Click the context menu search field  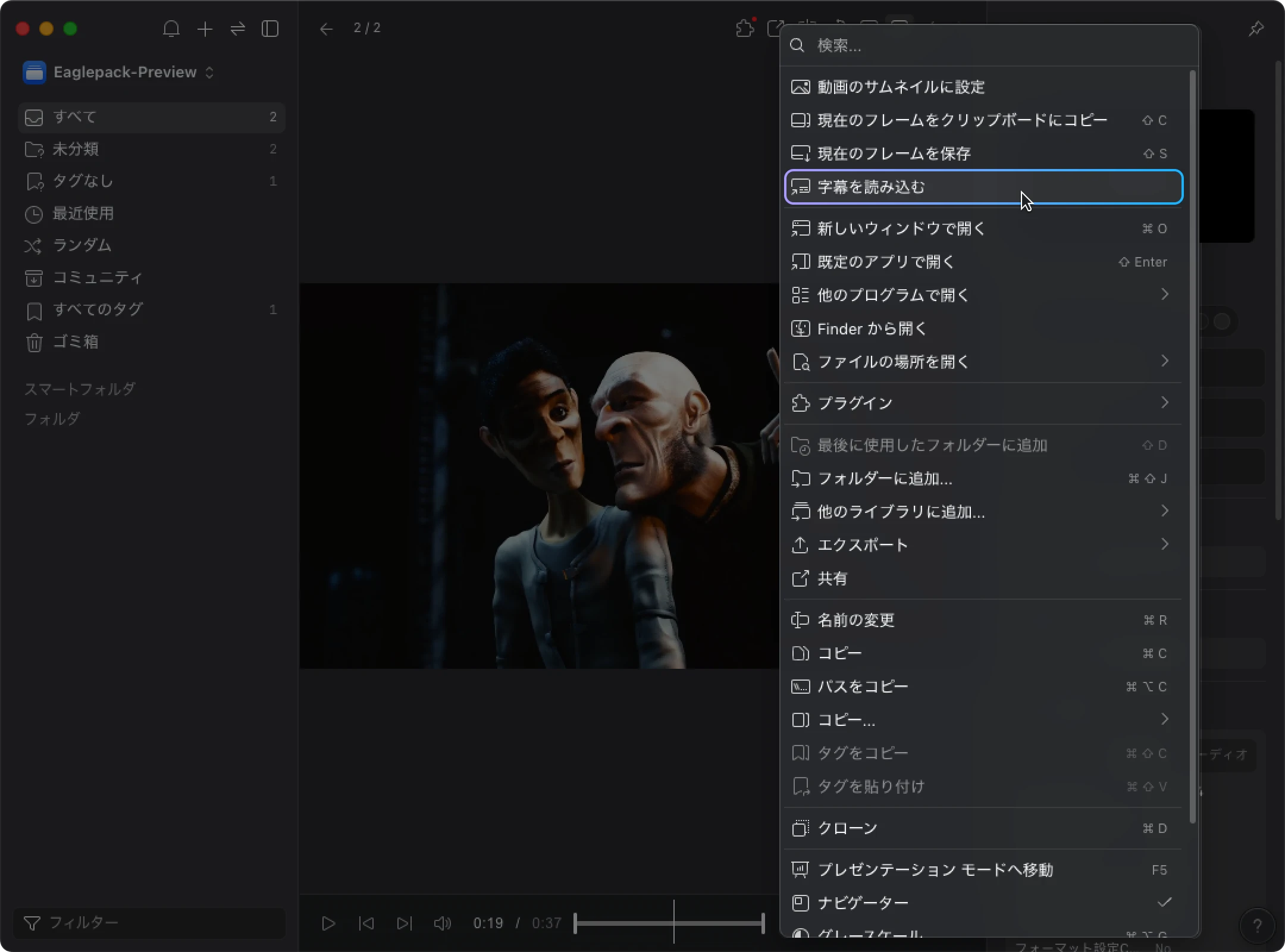pos(989,45)
